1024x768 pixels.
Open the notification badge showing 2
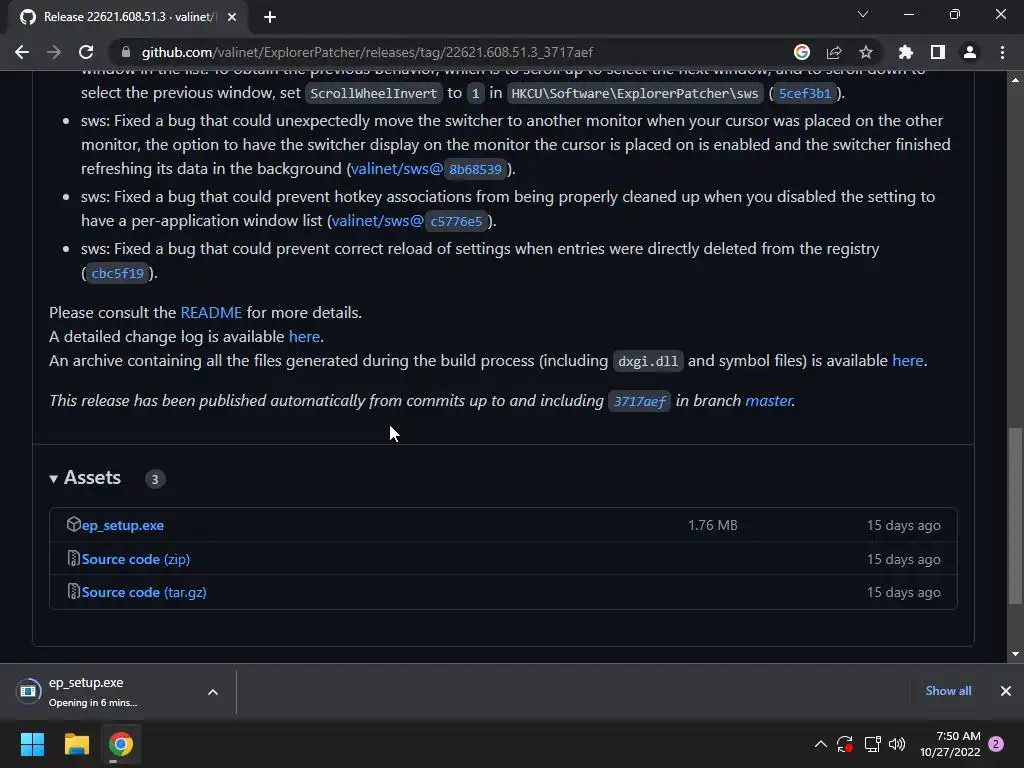pyautogui.click(x=996, y=744)
